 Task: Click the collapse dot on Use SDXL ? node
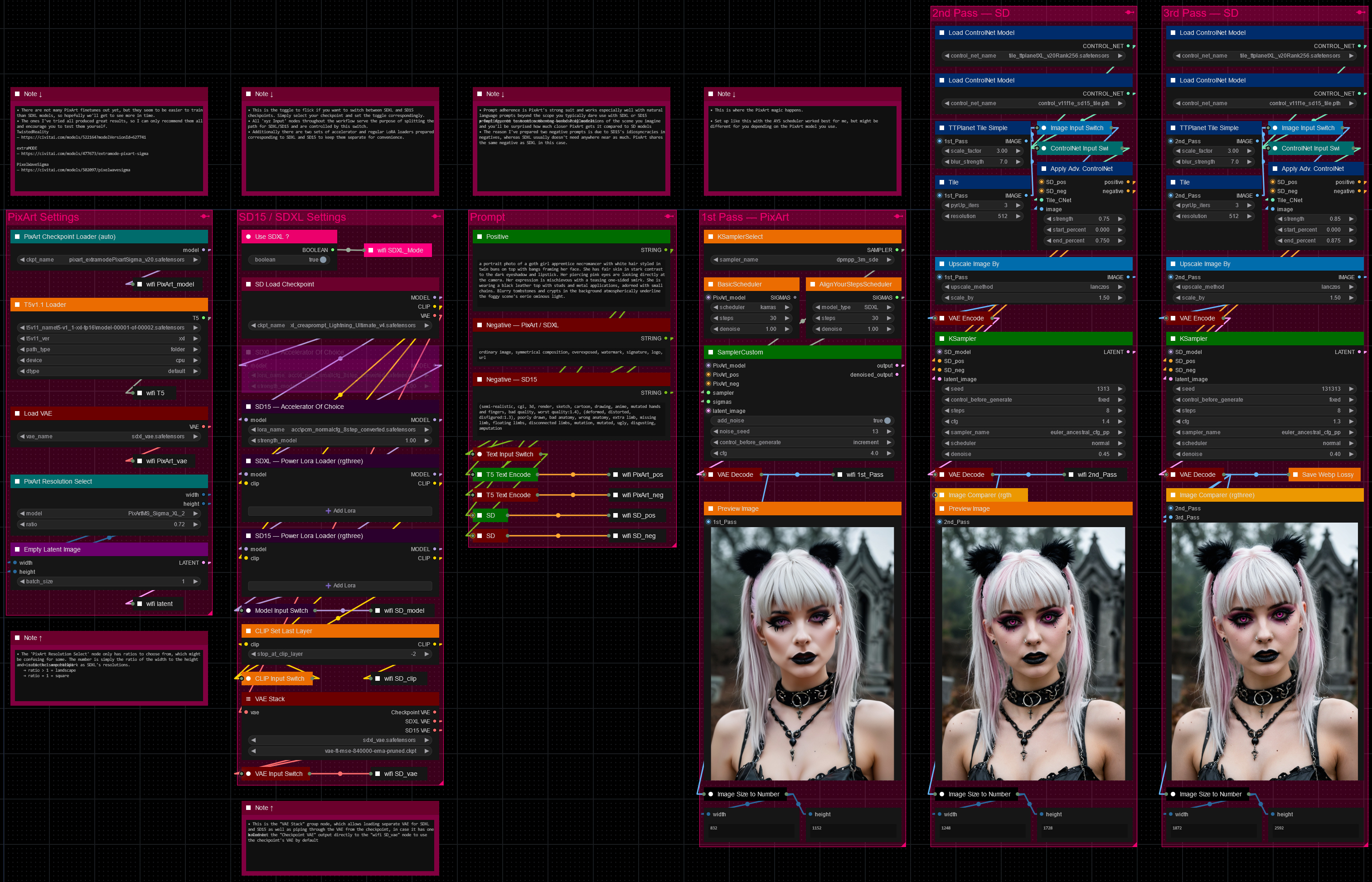pyautogui.click(x=248, y=237)
